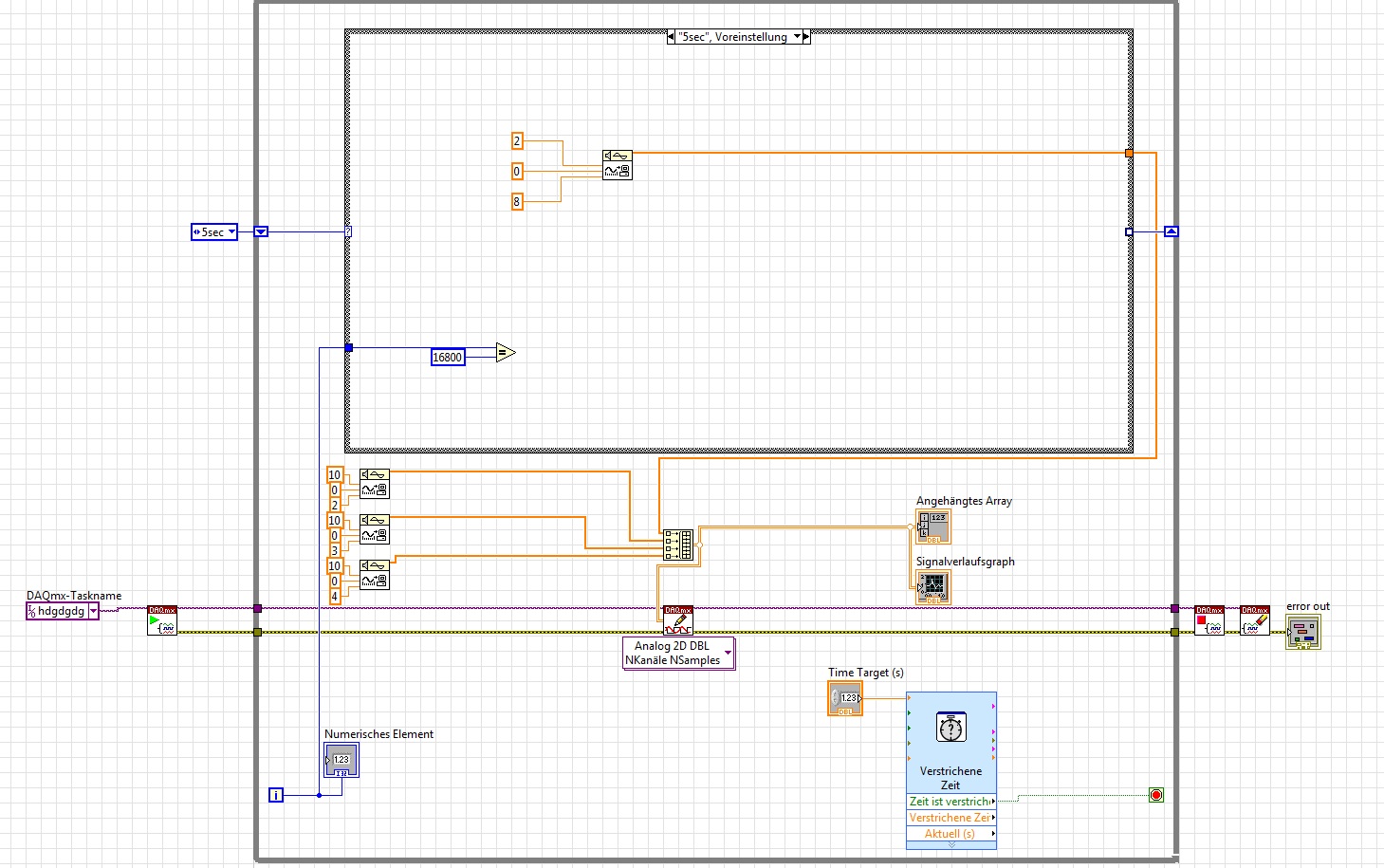Expand the Verstrichene Zeit node bottom chevron
Screen dimensions: 1384x868
point(951,844)
